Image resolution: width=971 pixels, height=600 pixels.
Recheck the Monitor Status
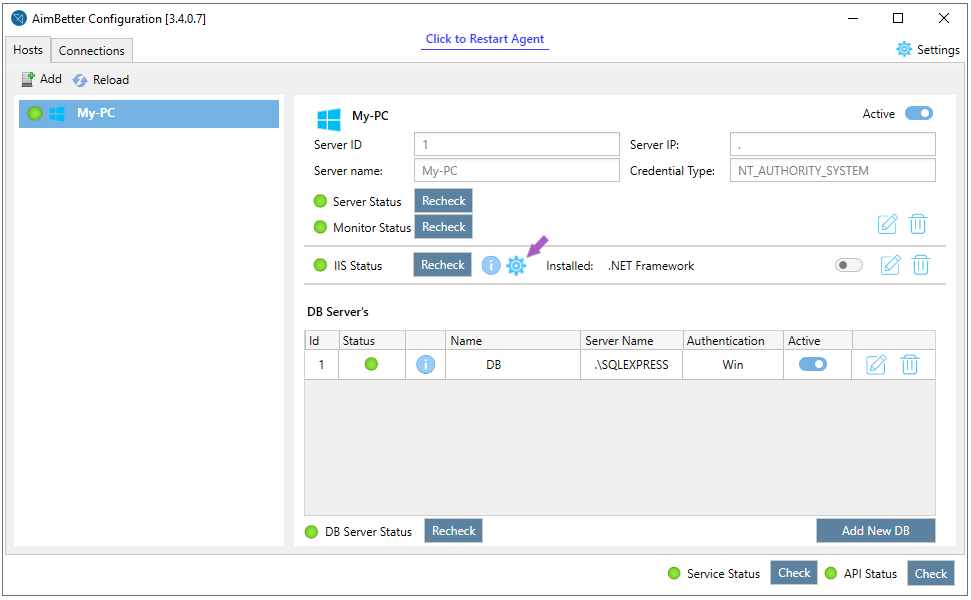[x=443, y=227]
